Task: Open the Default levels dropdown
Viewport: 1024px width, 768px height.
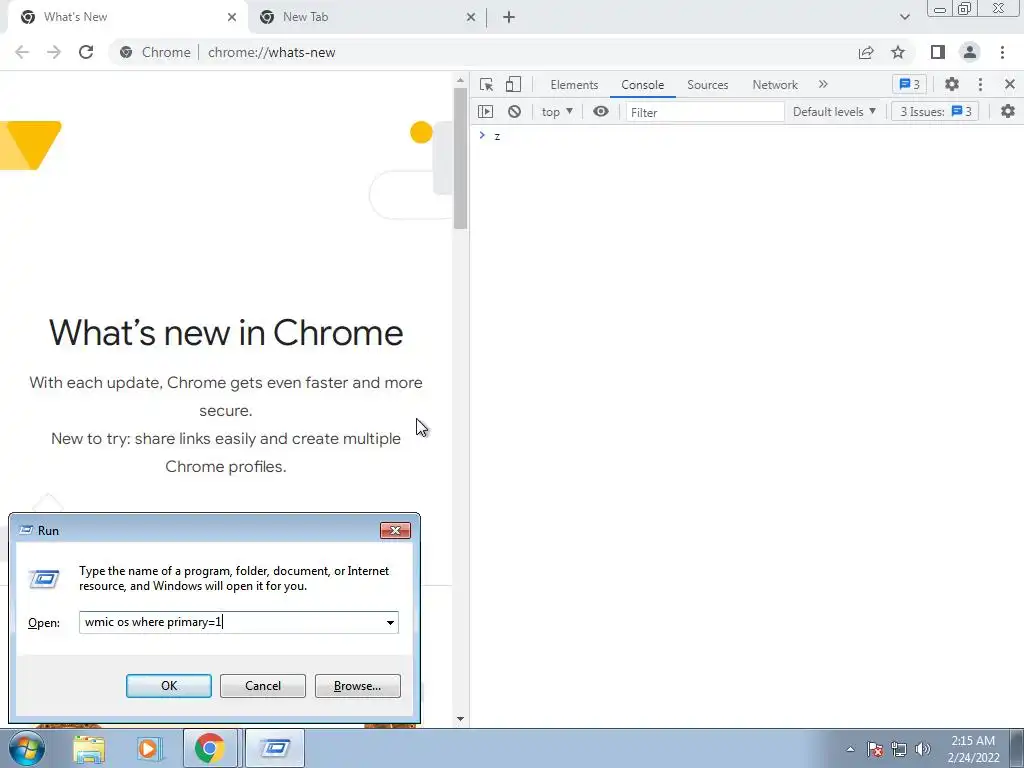Action: [x=834, y=112]
